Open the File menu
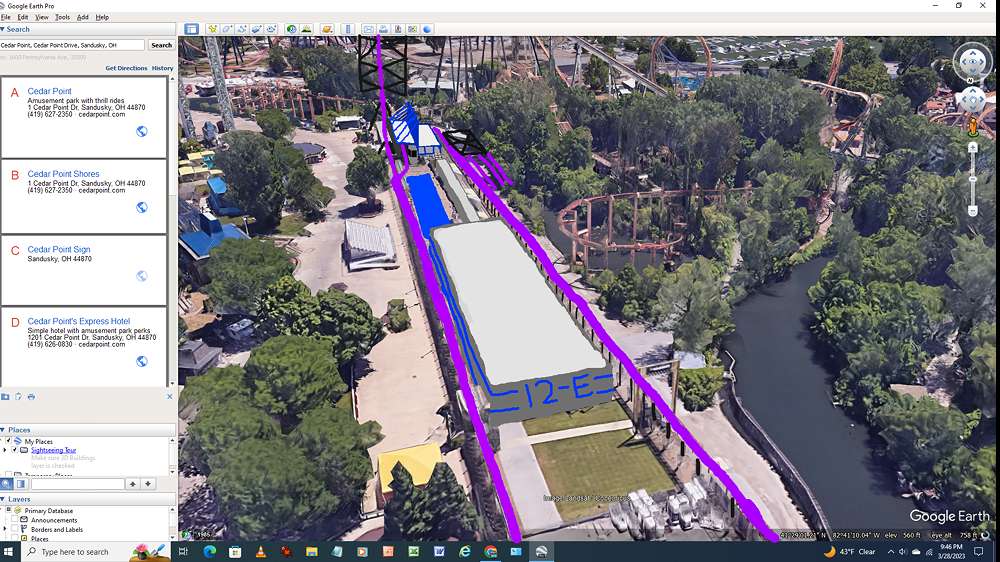The image size is (1000, 562). tap(6, 17)
